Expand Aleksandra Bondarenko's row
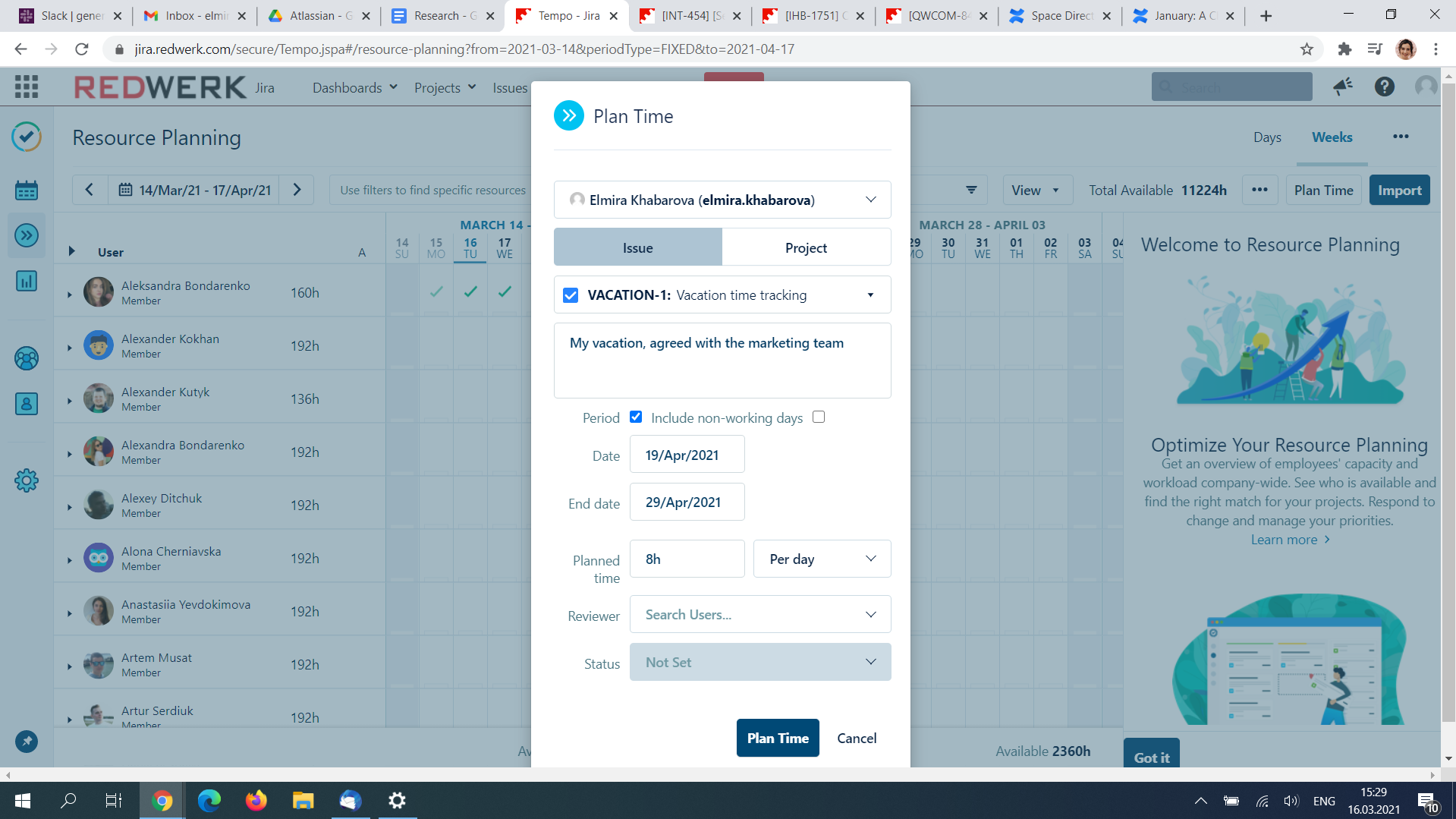 (x=69, y=294)
